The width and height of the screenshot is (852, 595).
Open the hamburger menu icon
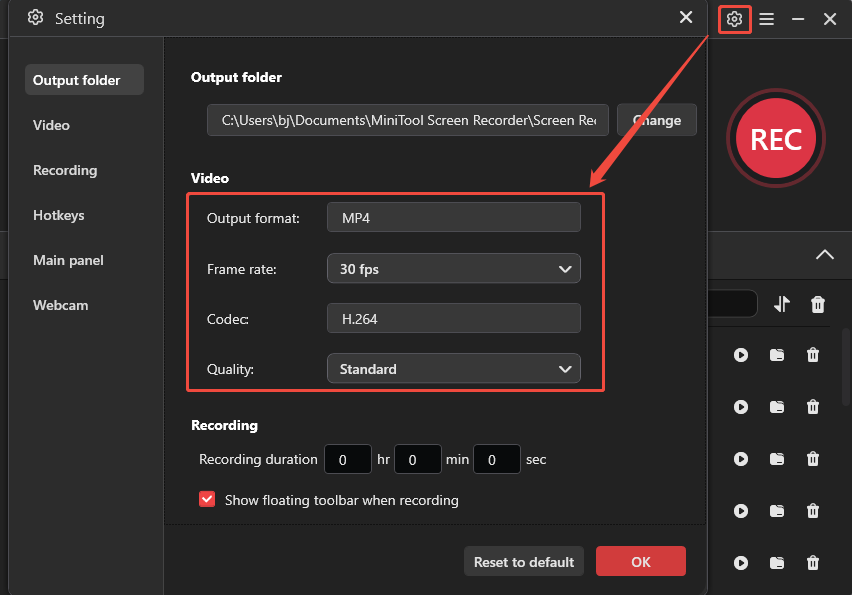[x=765, y=18]
